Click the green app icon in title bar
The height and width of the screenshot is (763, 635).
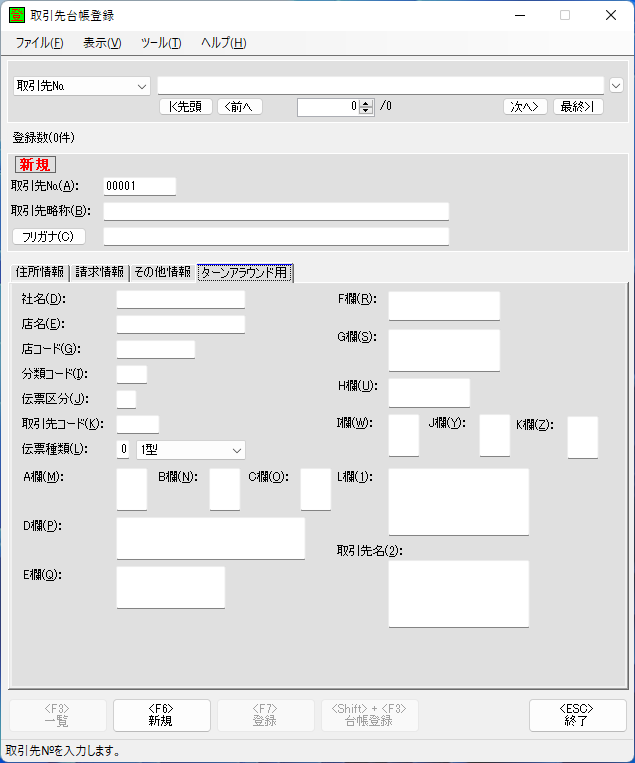click(x=17, y=15)
